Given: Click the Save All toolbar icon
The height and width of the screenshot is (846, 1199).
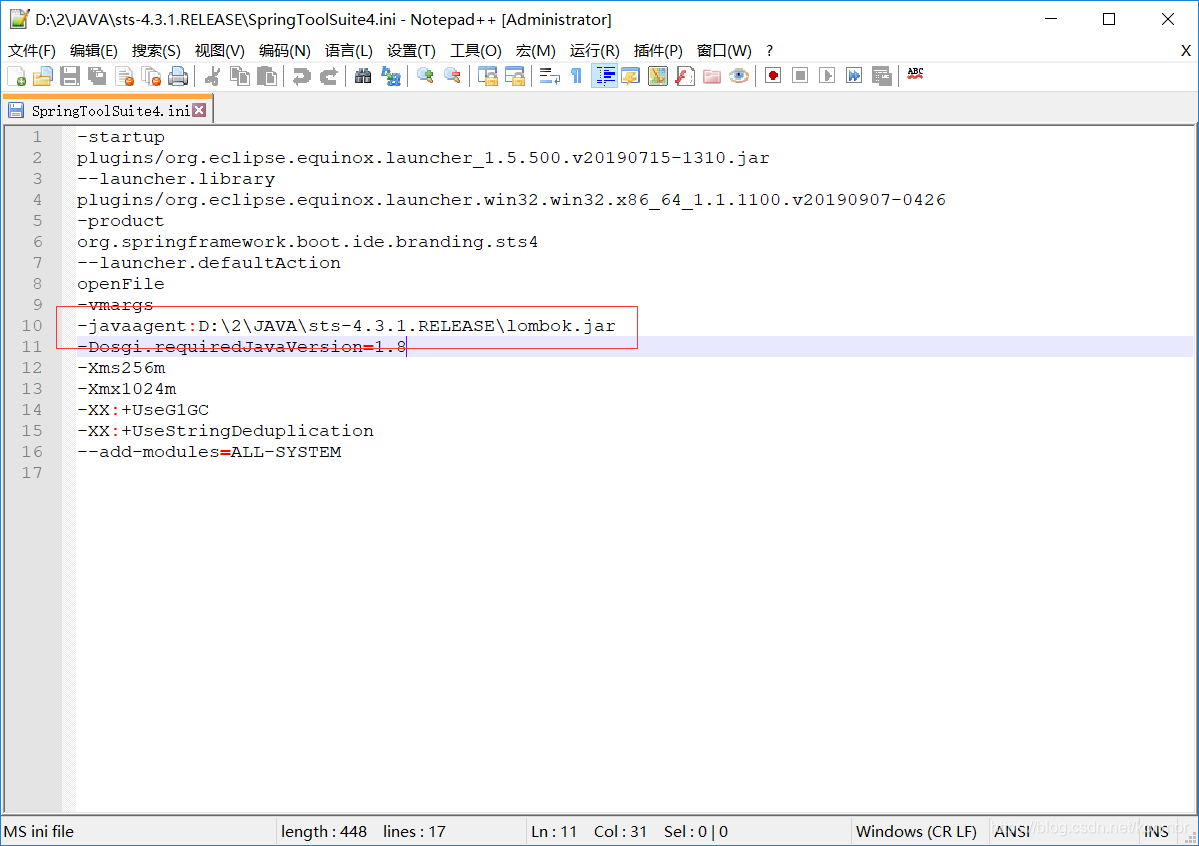Looking at the screenshot, I should pyautogui.click(x=97, y=76).
